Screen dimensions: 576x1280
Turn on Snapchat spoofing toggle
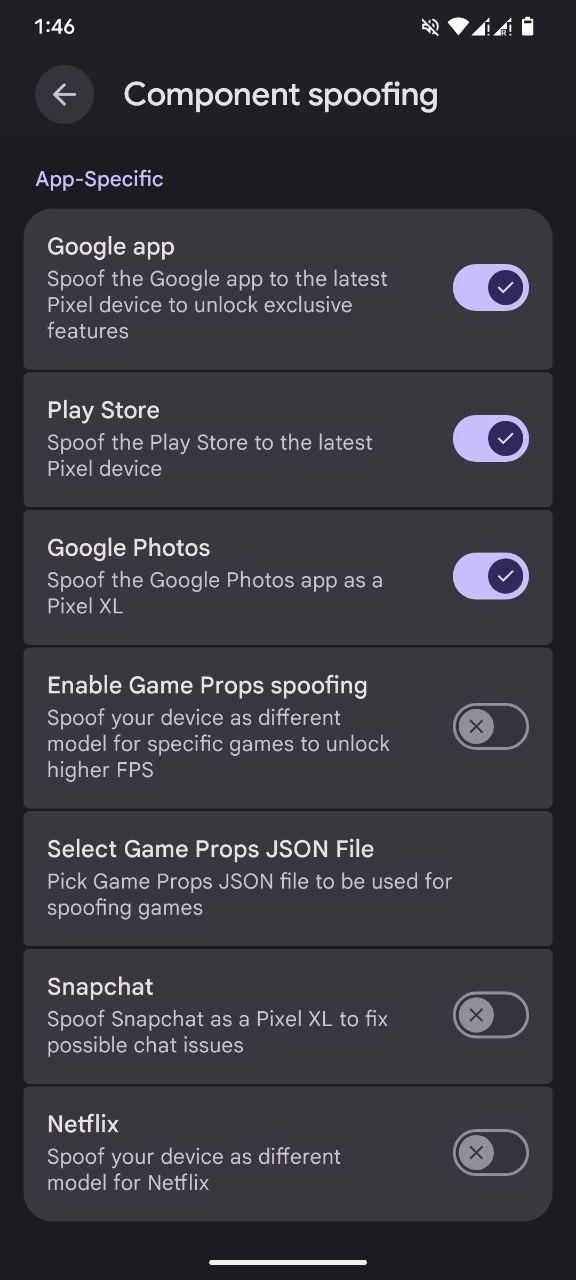click(x=490, y=1015)
